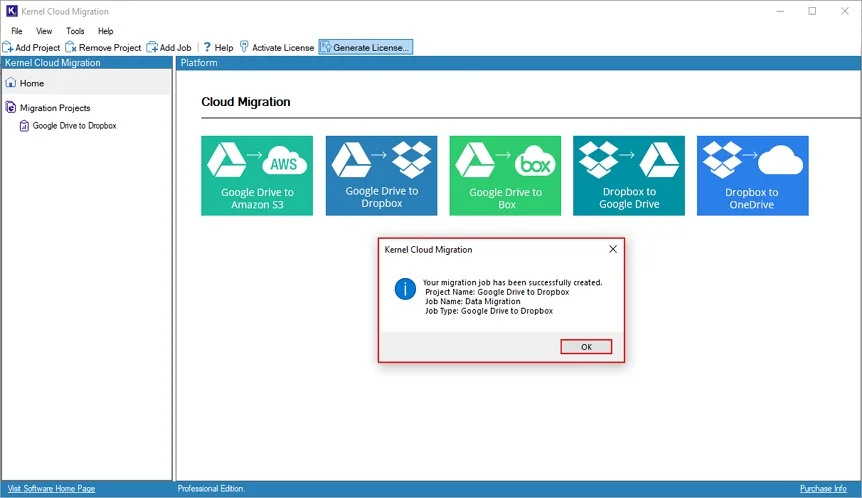Choose the Dropbox to Google Drive tile
The width and height of the screenshot is (862, 498).
click(629, 176)
